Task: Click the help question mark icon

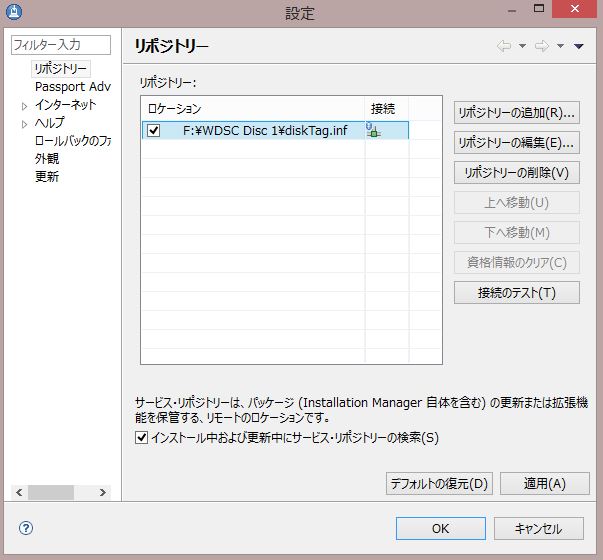Action: [x=26, y=528]
